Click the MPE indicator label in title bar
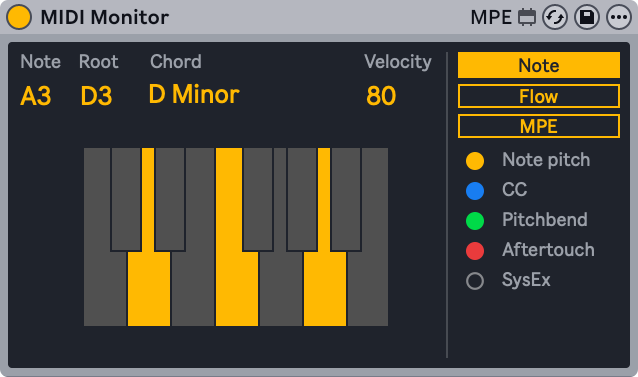This screenshot has width=638, height=377. pos(491,17)
